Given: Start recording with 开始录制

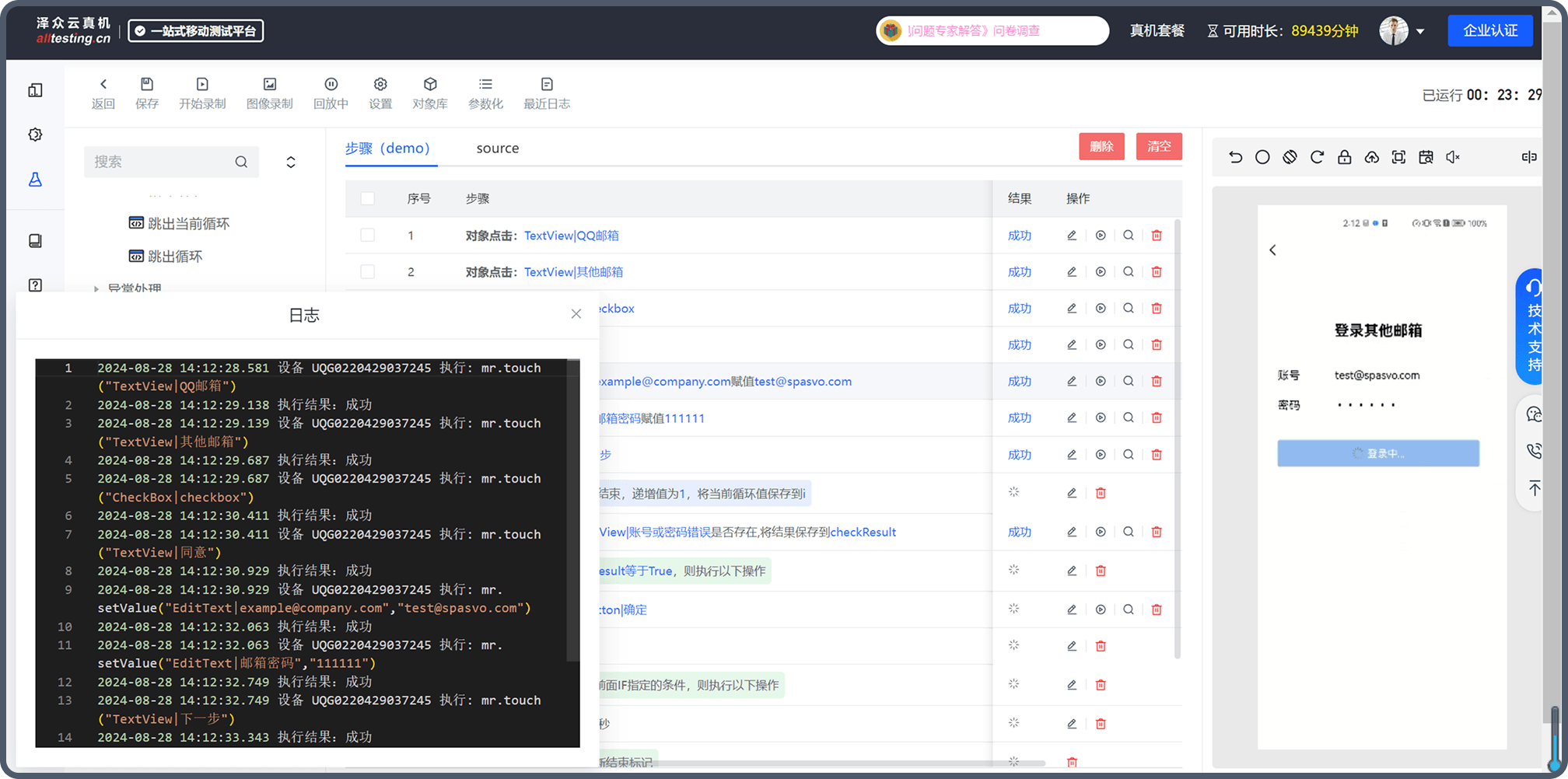Looking at the screenshot, I should point(202,93).
